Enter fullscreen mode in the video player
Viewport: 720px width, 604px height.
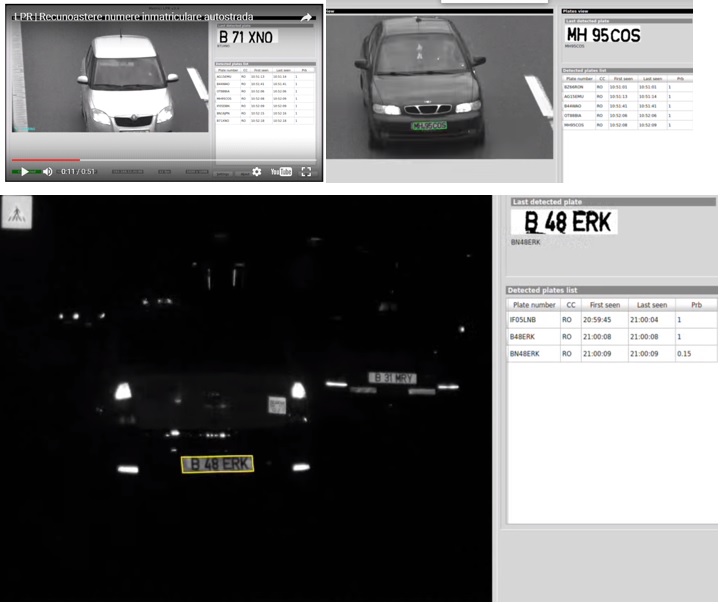click(307, 172)
